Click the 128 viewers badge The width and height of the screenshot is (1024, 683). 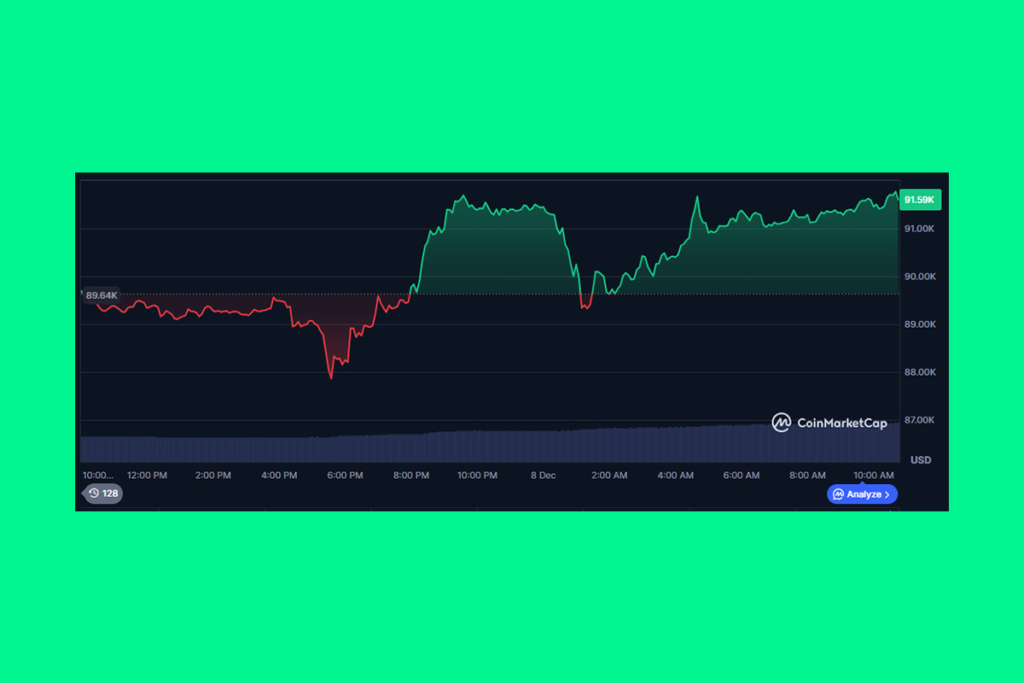pyautogui.click(x=103, y=493)
